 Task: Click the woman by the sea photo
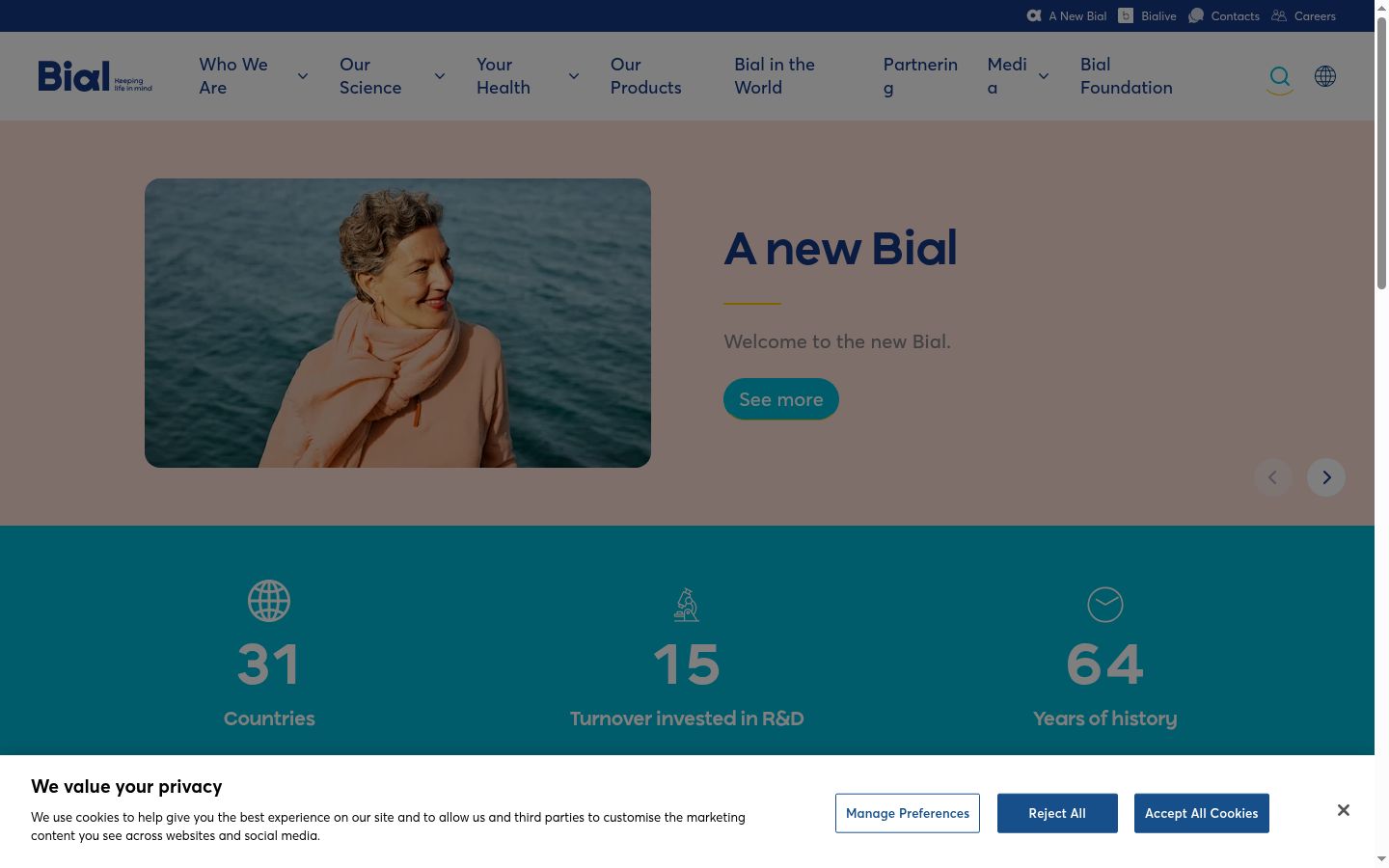tap(397, 323)
